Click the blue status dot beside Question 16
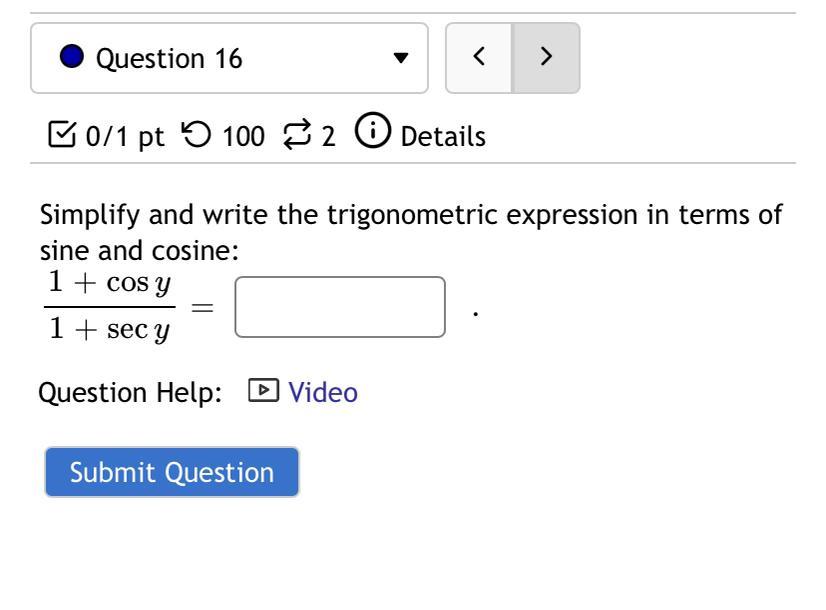This screenshot has height=610, width=826. pyautogui.click(x=74, y=59)
